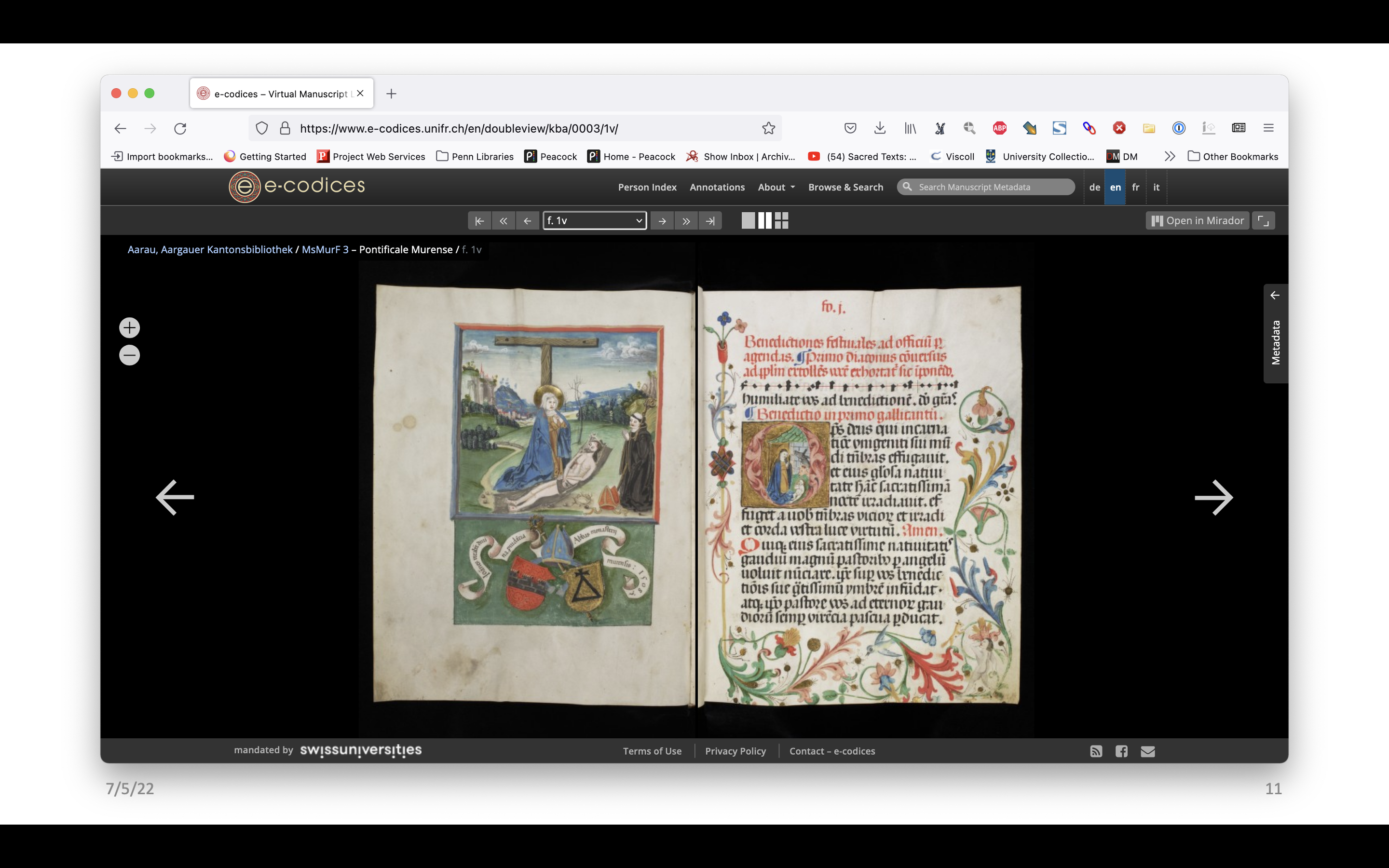Switch site language to German (de)
The height and width of the screenshot is (868, 1389).
1094,187
